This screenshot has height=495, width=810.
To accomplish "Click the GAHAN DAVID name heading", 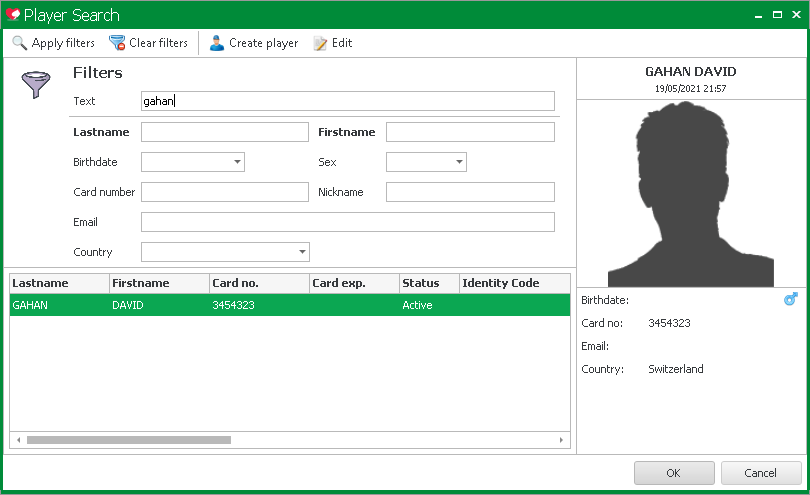I will coord(691,71).
